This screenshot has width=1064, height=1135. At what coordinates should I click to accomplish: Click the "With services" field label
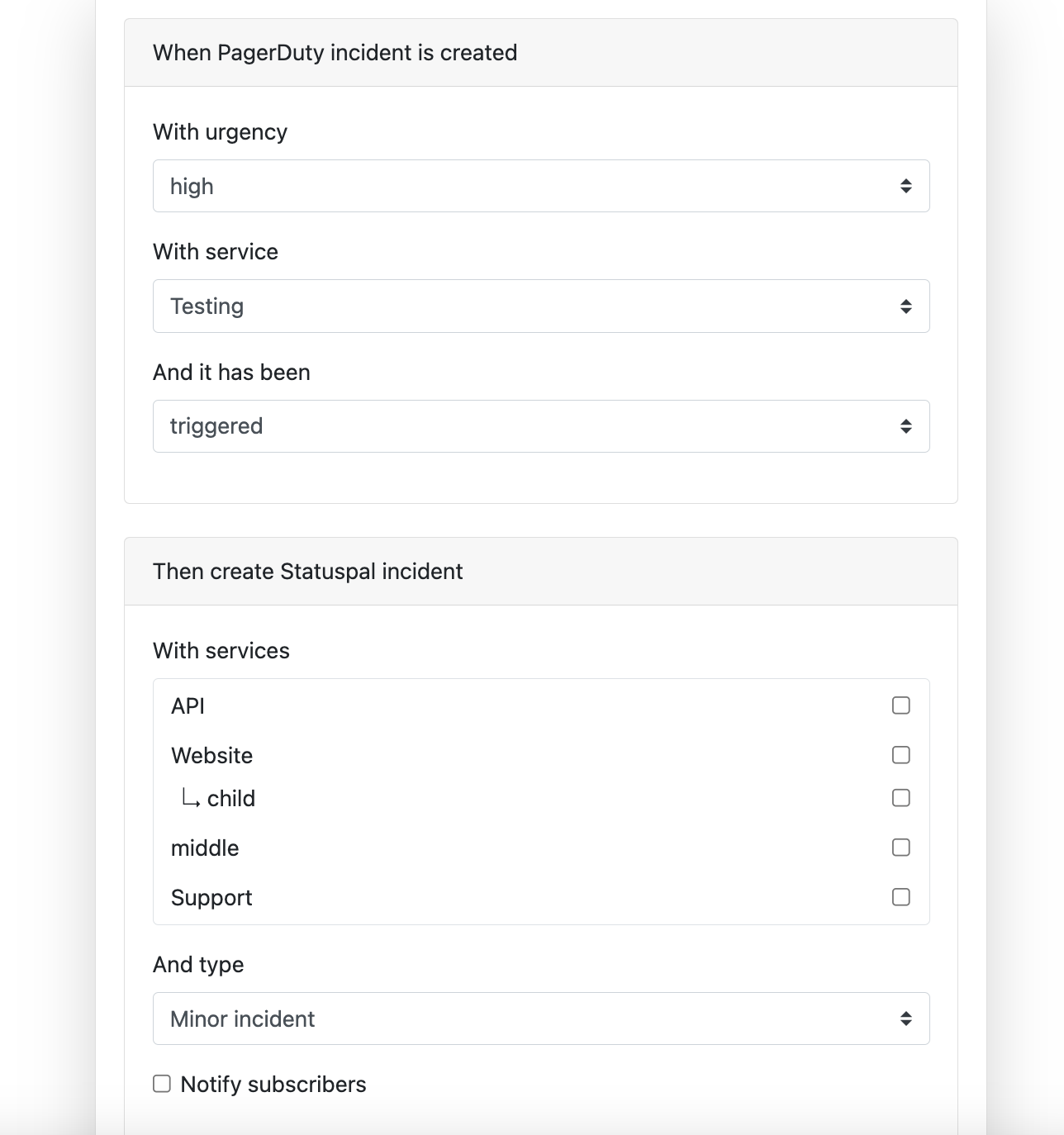(221, 651)
